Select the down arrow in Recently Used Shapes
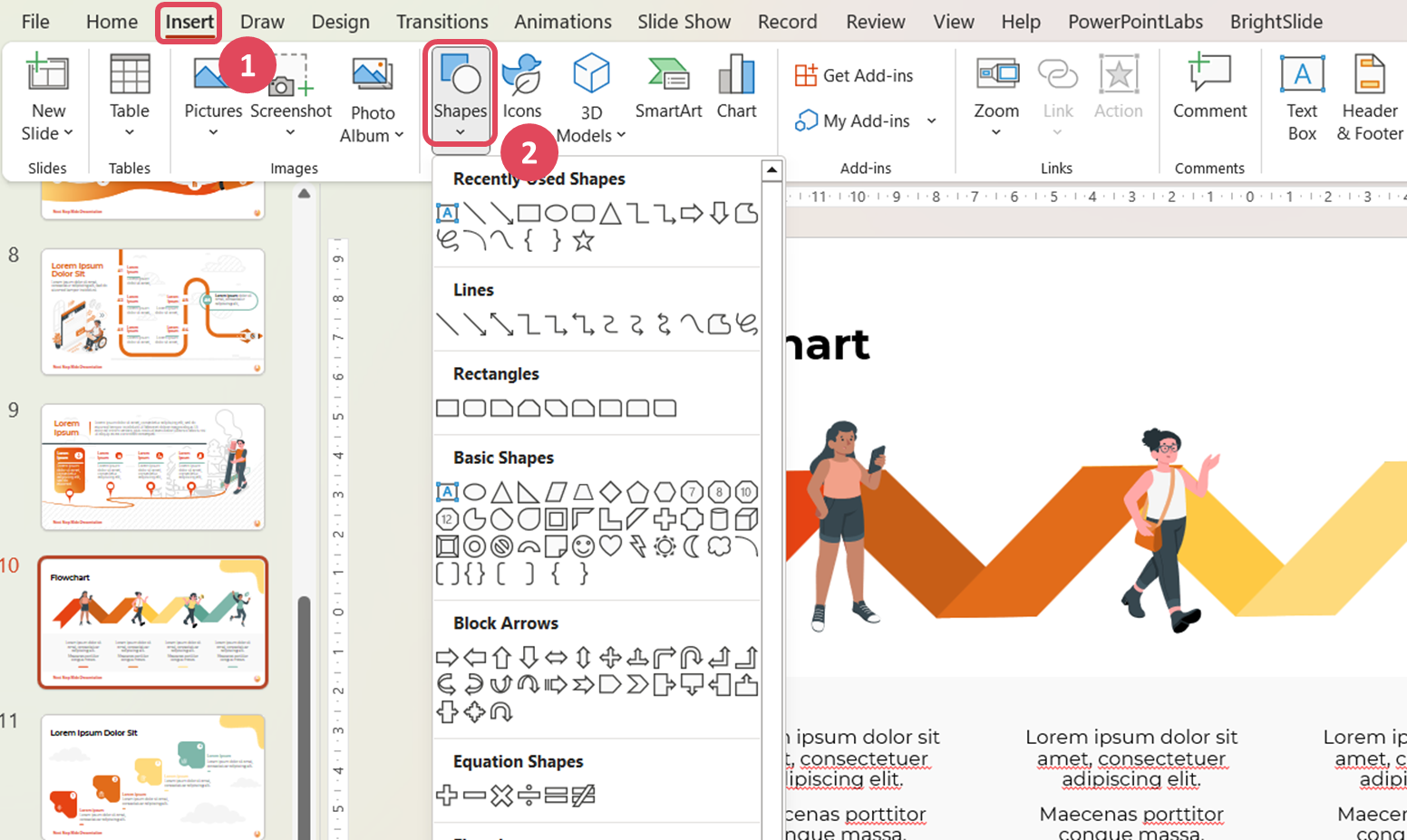 719,214
